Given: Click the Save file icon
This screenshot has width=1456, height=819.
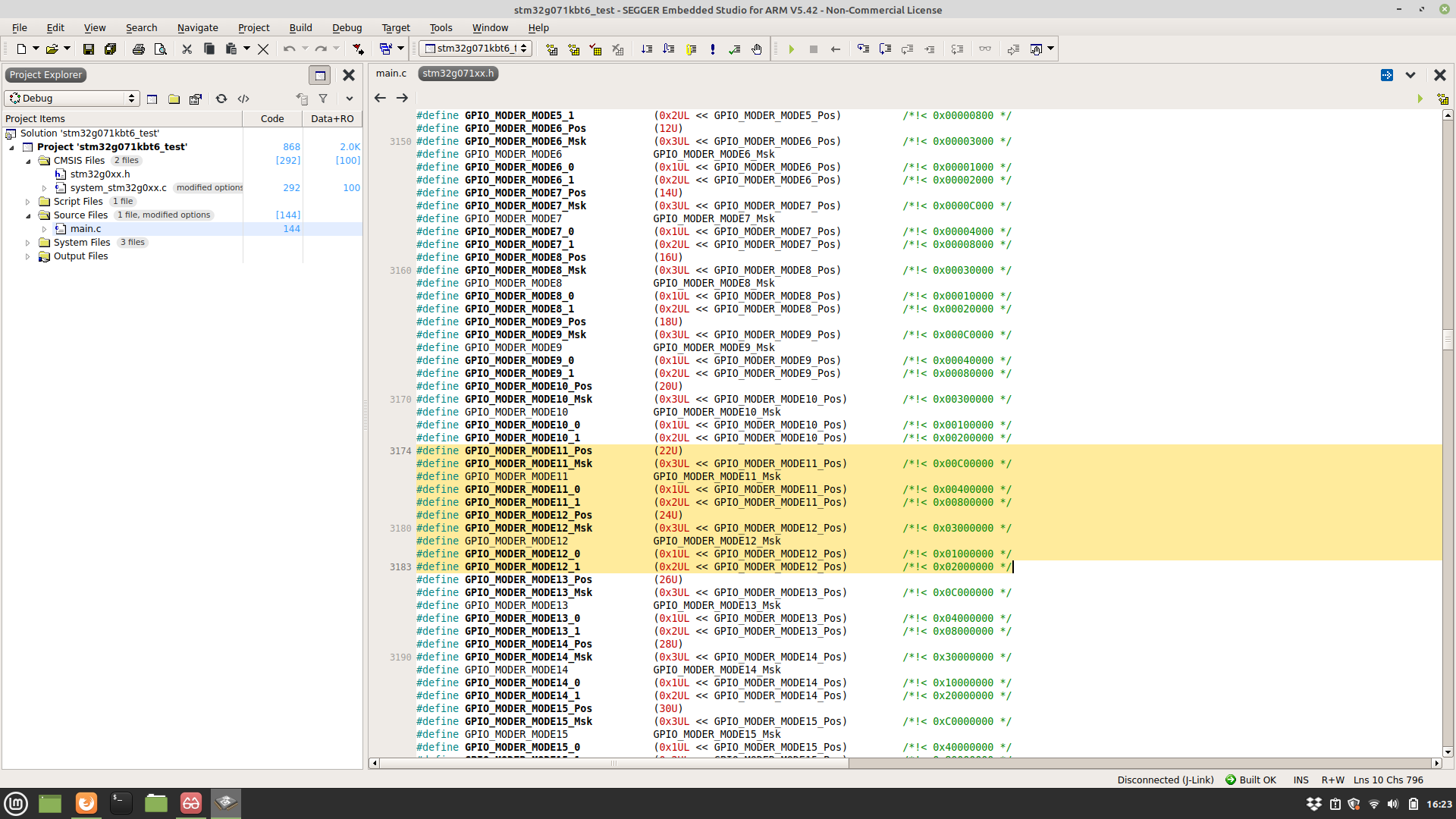Looking at the screenshot, I should [89, 49].
